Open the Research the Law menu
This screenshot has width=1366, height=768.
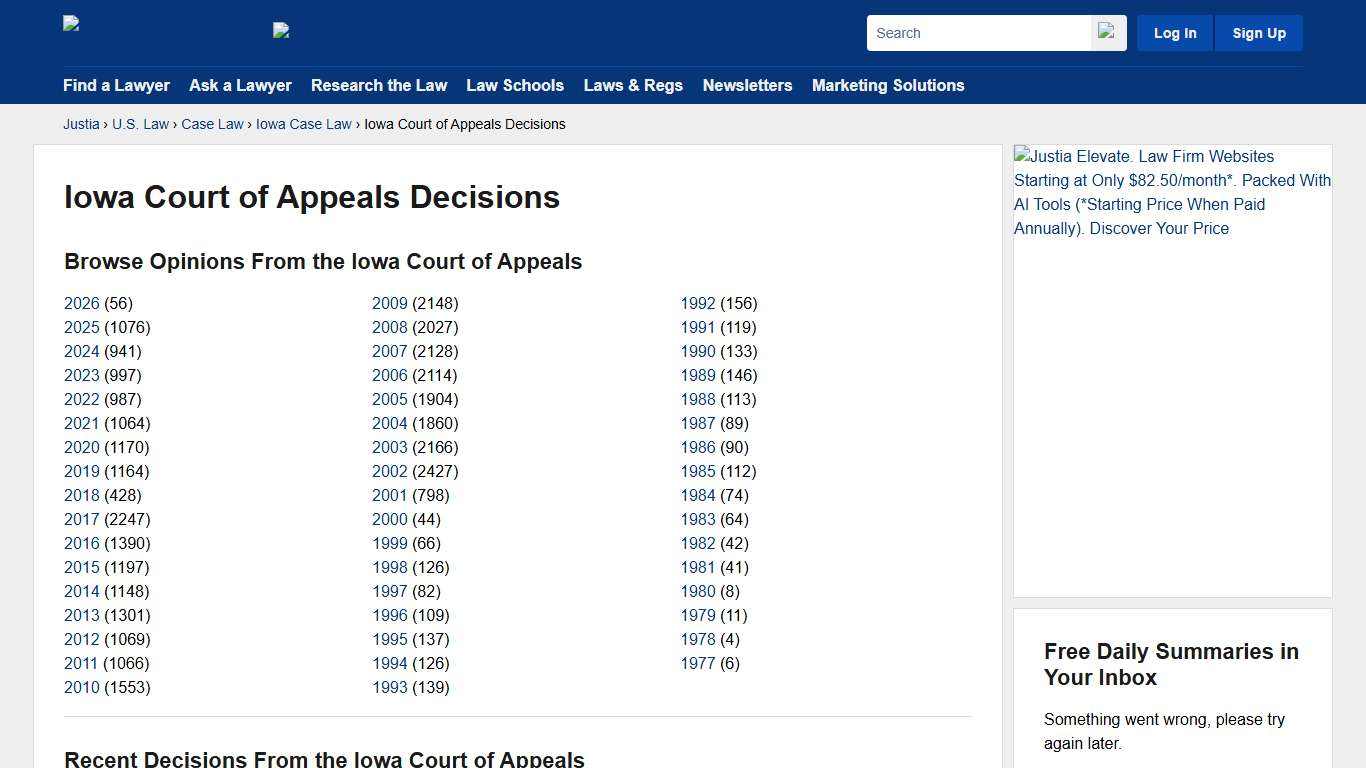pos(379,85)
